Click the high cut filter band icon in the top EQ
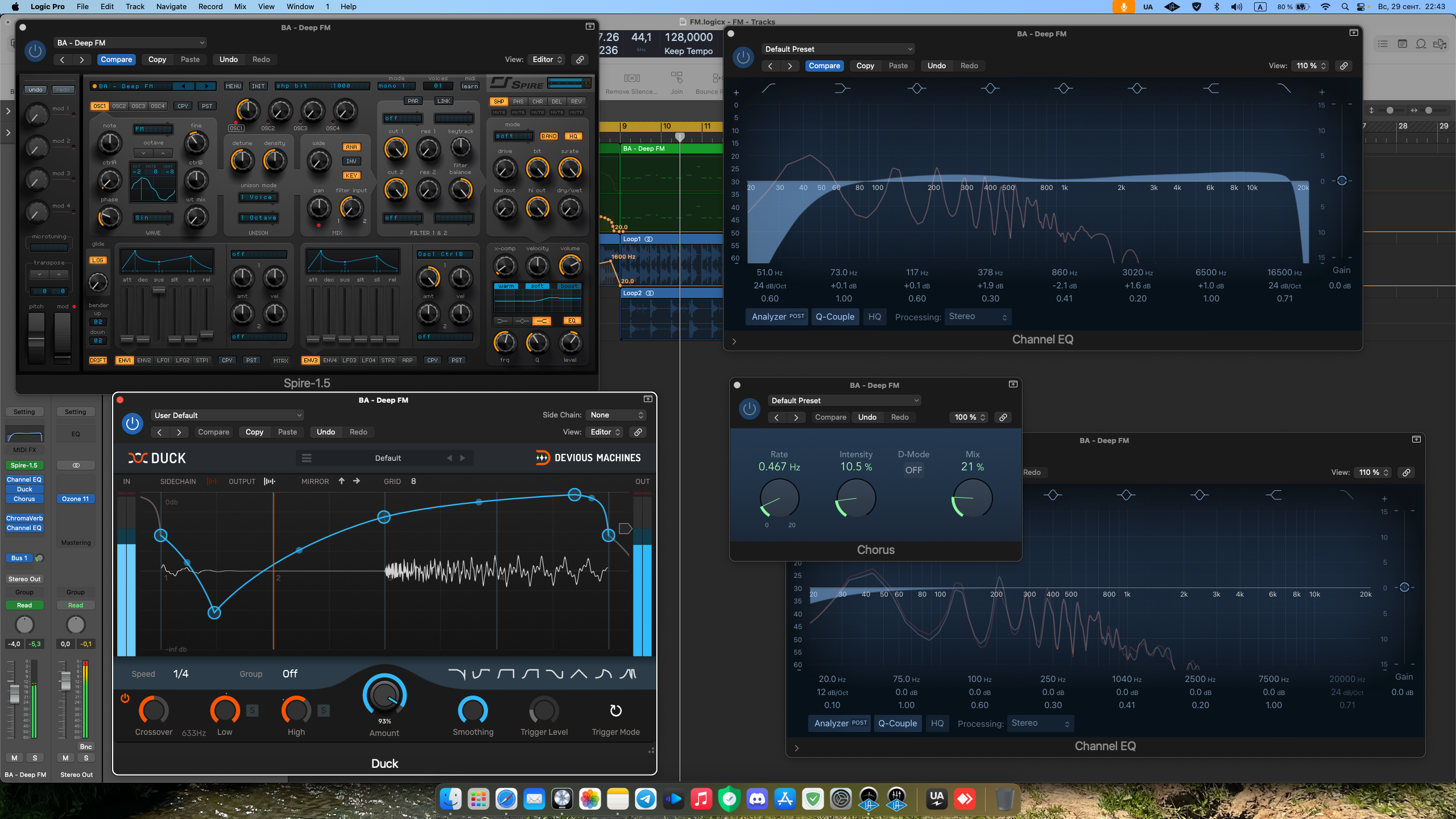The image size is (1456, 819). (1284, 88)
